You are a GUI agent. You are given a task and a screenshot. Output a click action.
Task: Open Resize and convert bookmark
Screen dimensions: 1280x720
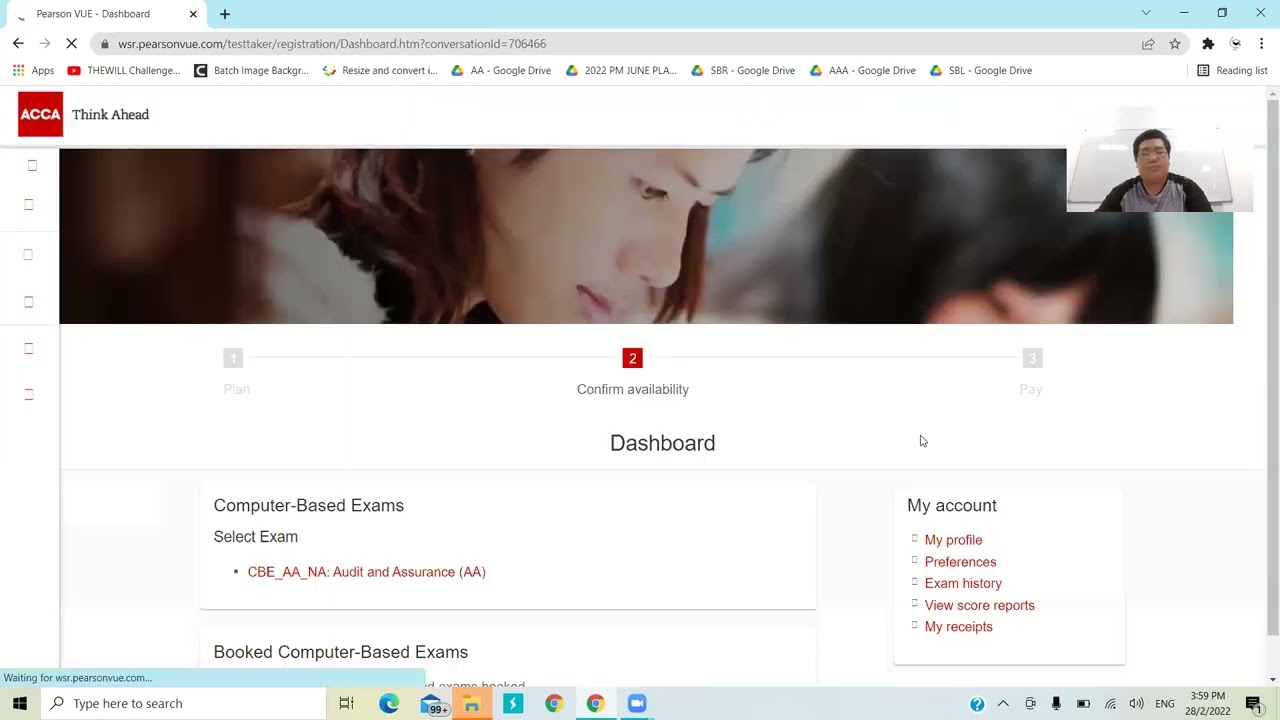pyautogui.click(x=380, y=71)
